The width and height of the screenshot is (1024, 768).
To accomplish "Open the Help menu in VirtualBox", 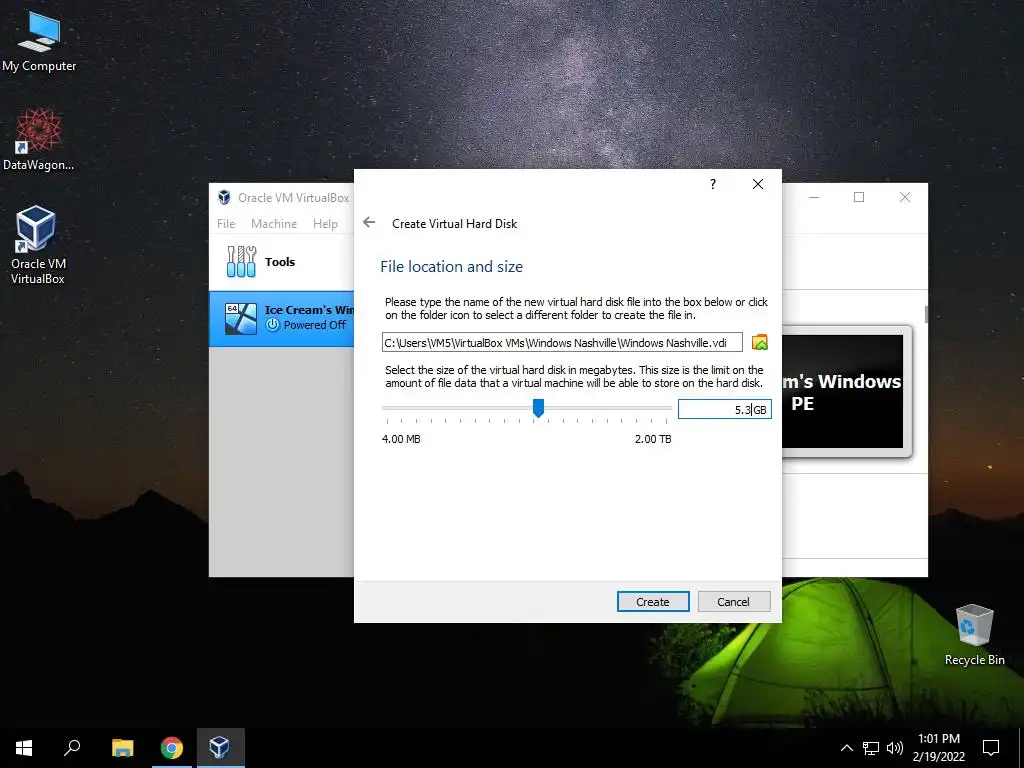I will tap(325, 223).
